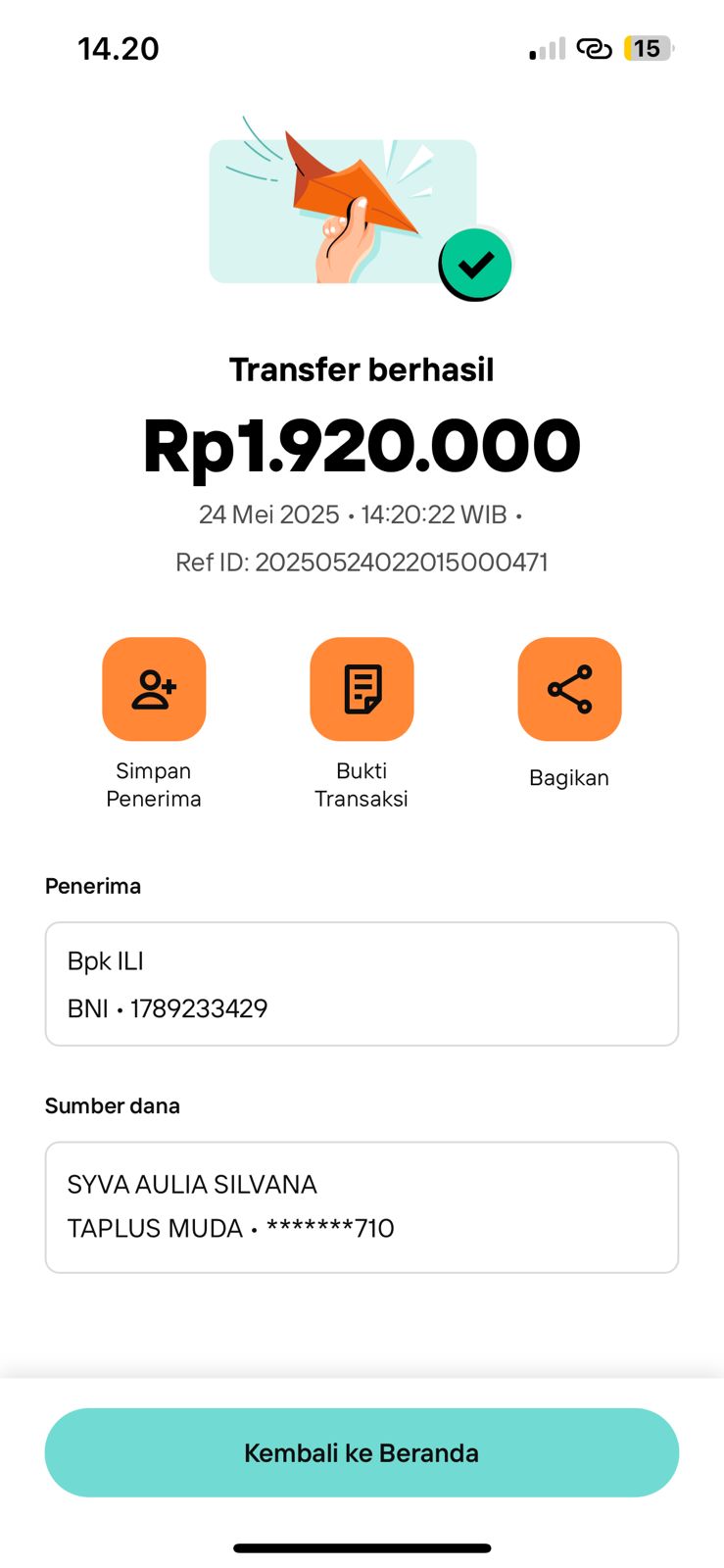Tap the Transfer berhasil heading
Viewport: 724px width, 1568px height.
(x=362, y=370)
